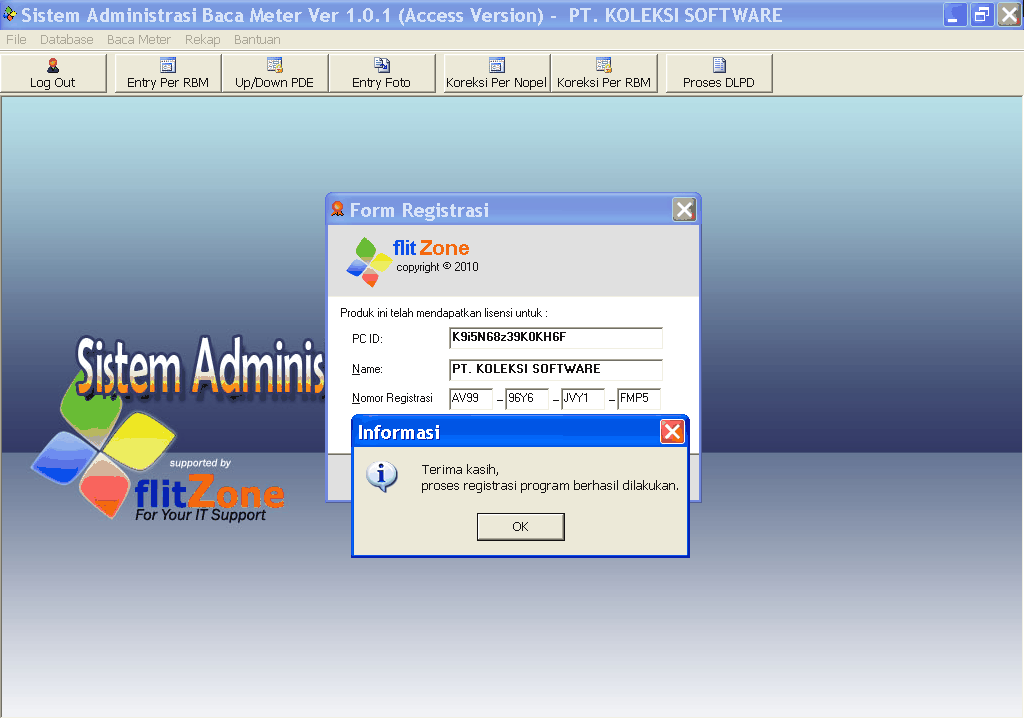
Task: Click the Log Out toolbar button
Action: tap(53, 73)
